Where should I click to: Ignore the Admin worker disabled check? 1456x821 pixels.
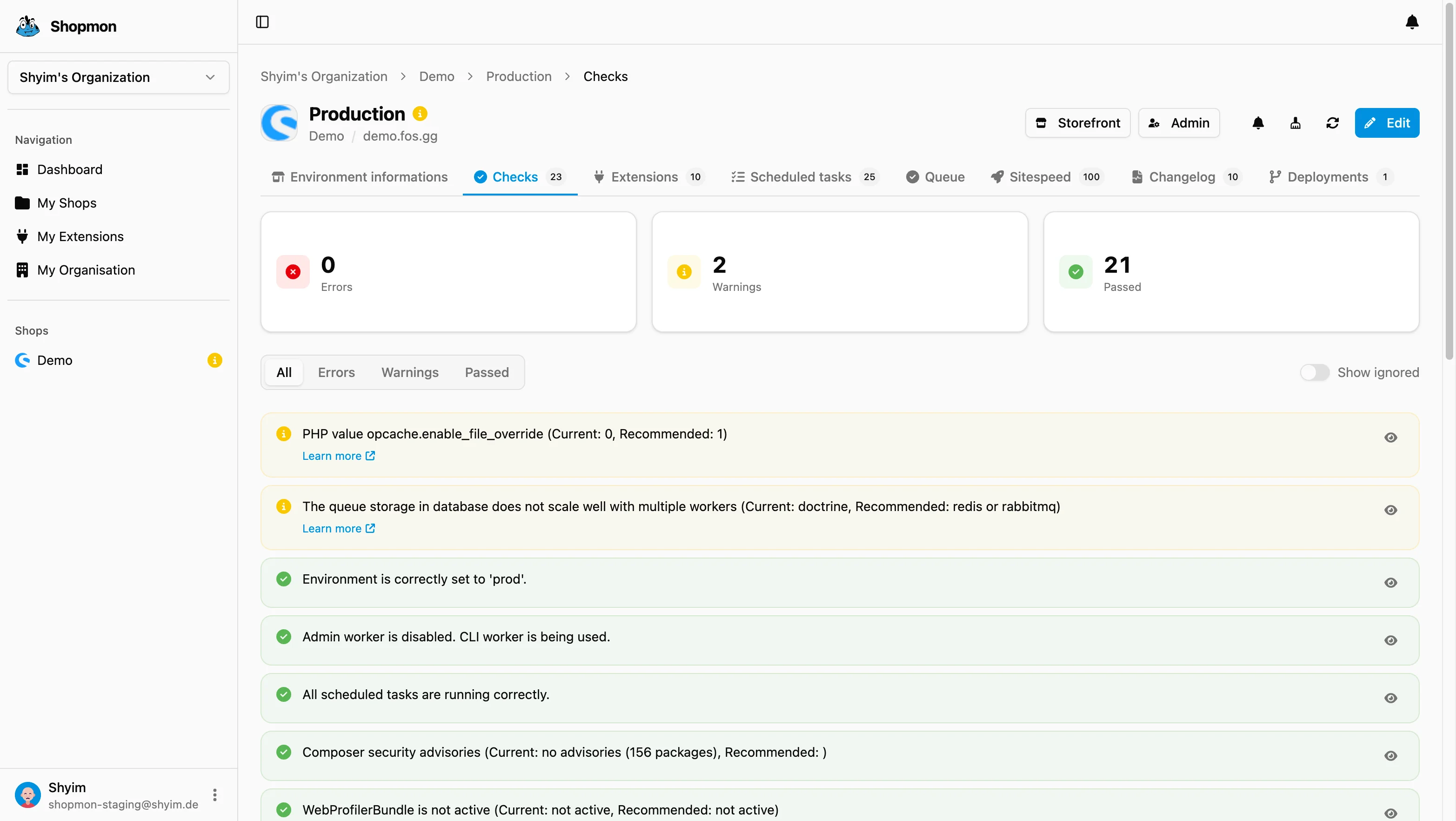pyautogui.click(x=1390, y=640)
